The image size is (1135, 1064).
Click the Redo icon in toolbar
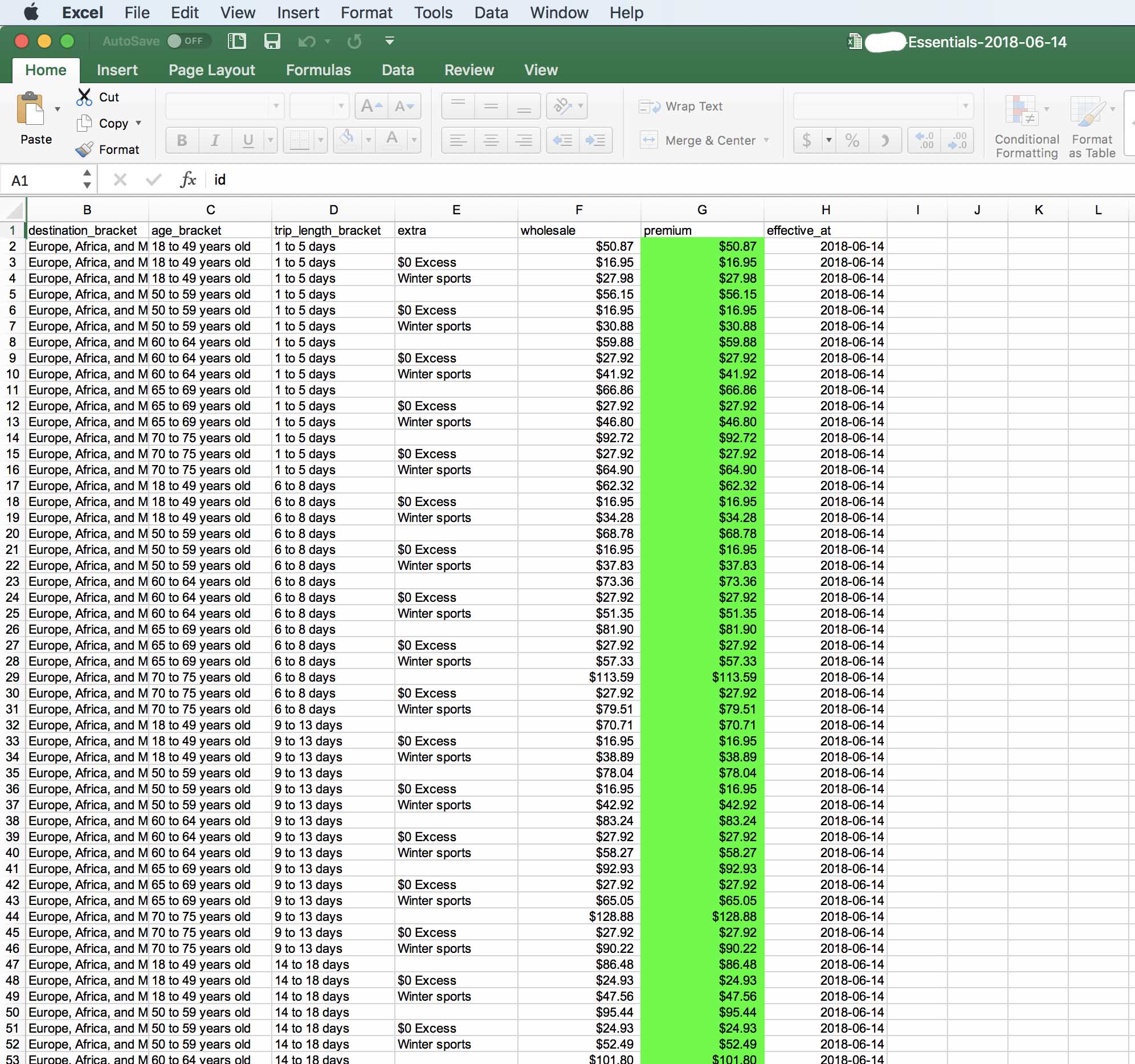354,41
